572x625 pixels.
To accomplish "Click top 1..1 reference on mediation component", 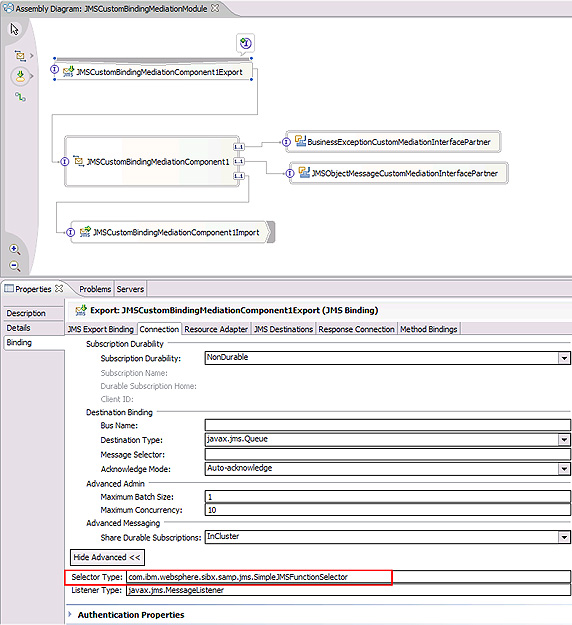I will (239, 147).
